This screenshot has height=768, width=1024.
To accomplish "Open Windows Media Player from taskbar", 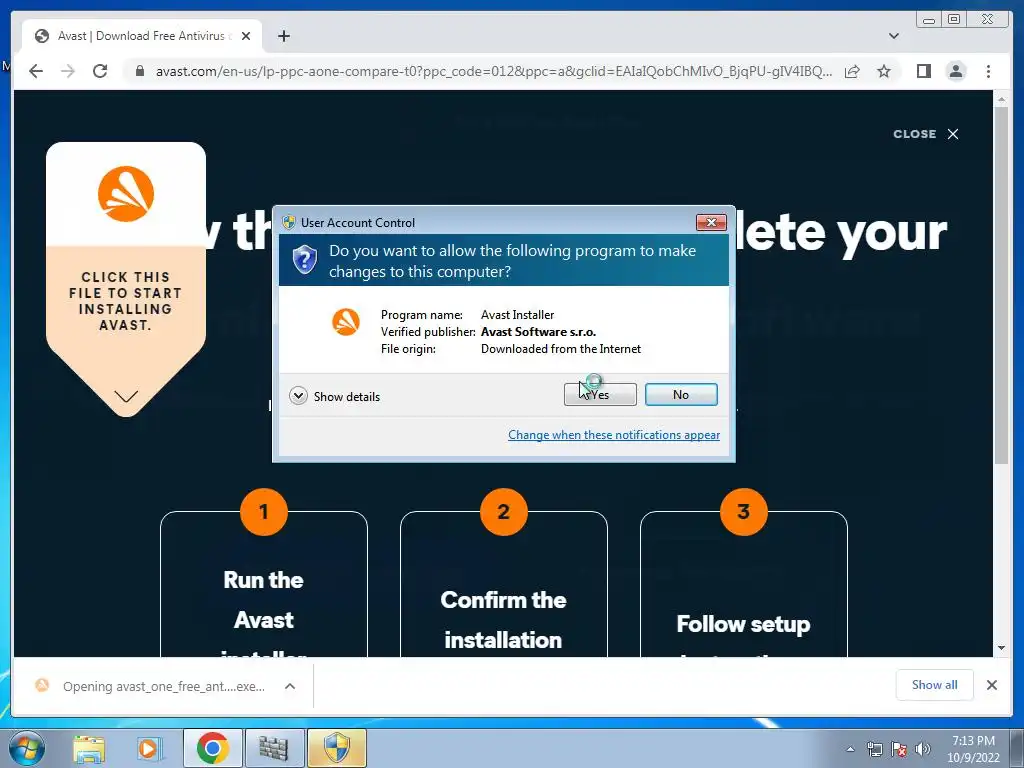I will tap(150, 748).
